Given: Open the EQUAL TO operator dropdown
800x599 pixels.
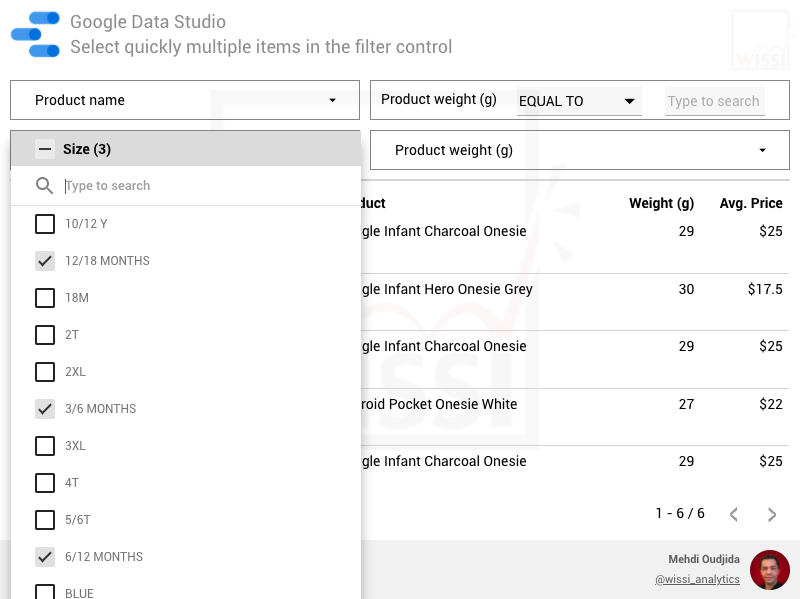Looking at the screenshot, I should point(579,101).
